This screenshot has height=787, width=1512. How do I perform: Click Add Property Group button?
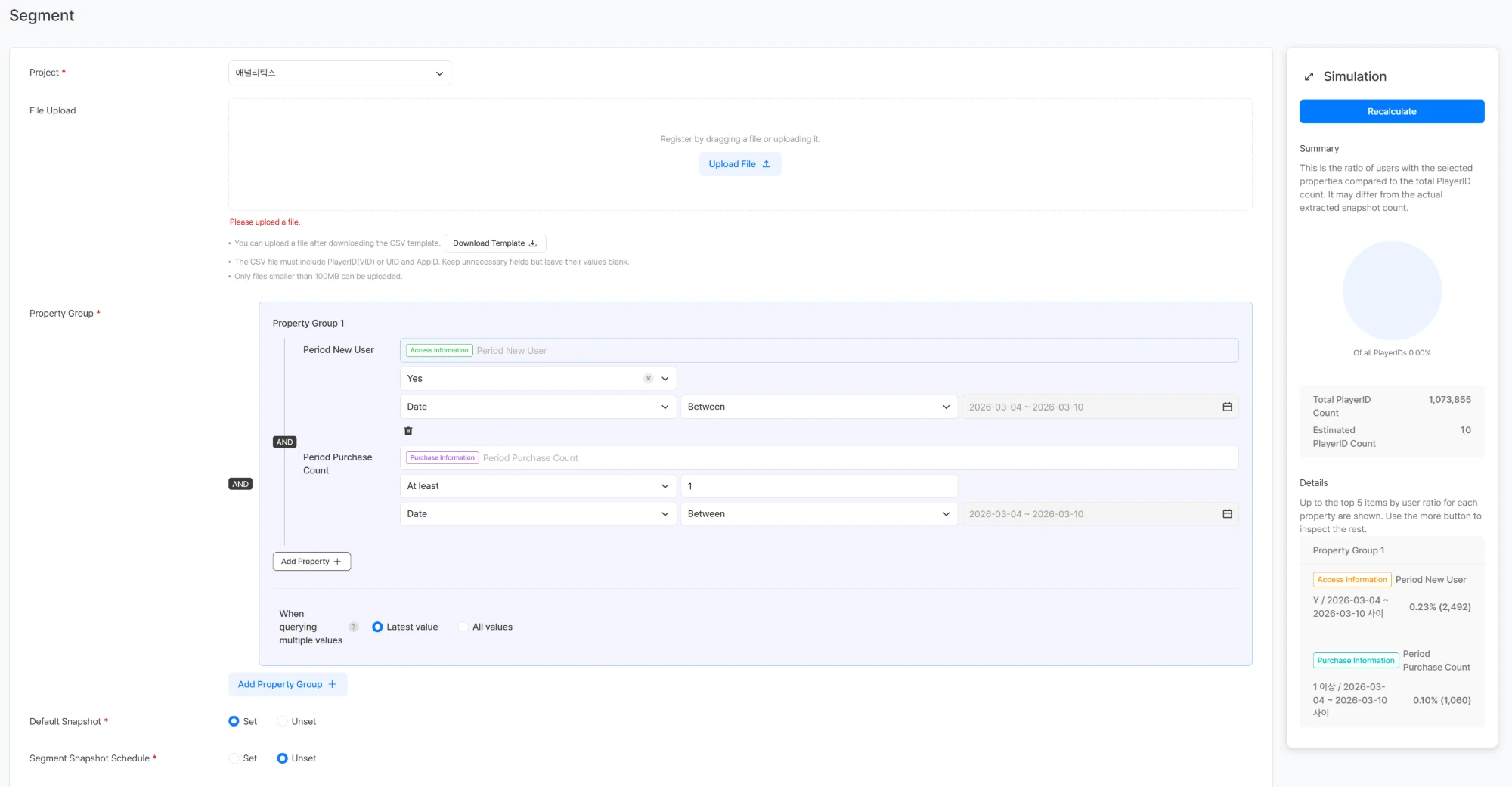click(288, 685)
